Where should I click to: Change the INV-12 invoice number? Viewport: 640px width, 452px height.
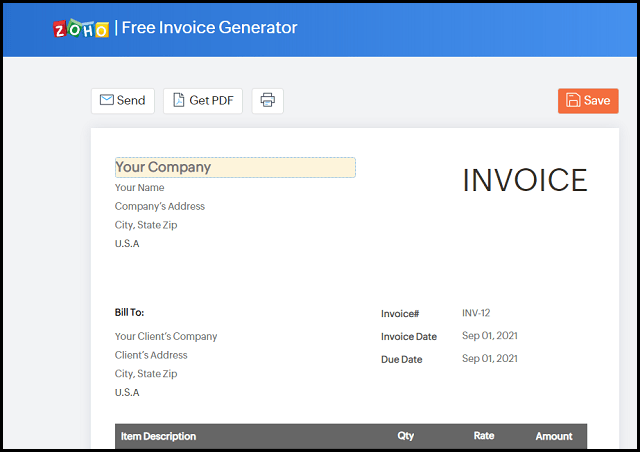point(476,313)
